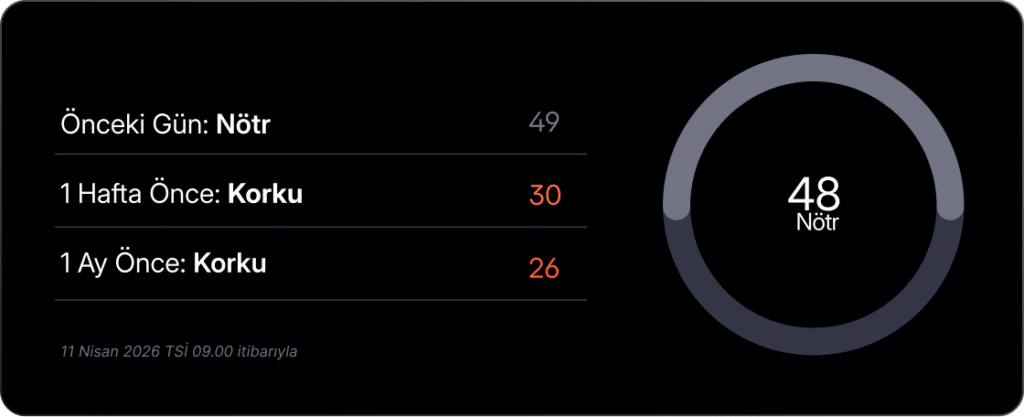Click the divider line below Önceki Gün row
This screenshot has width=1024, height=417.
pos(320,154)
